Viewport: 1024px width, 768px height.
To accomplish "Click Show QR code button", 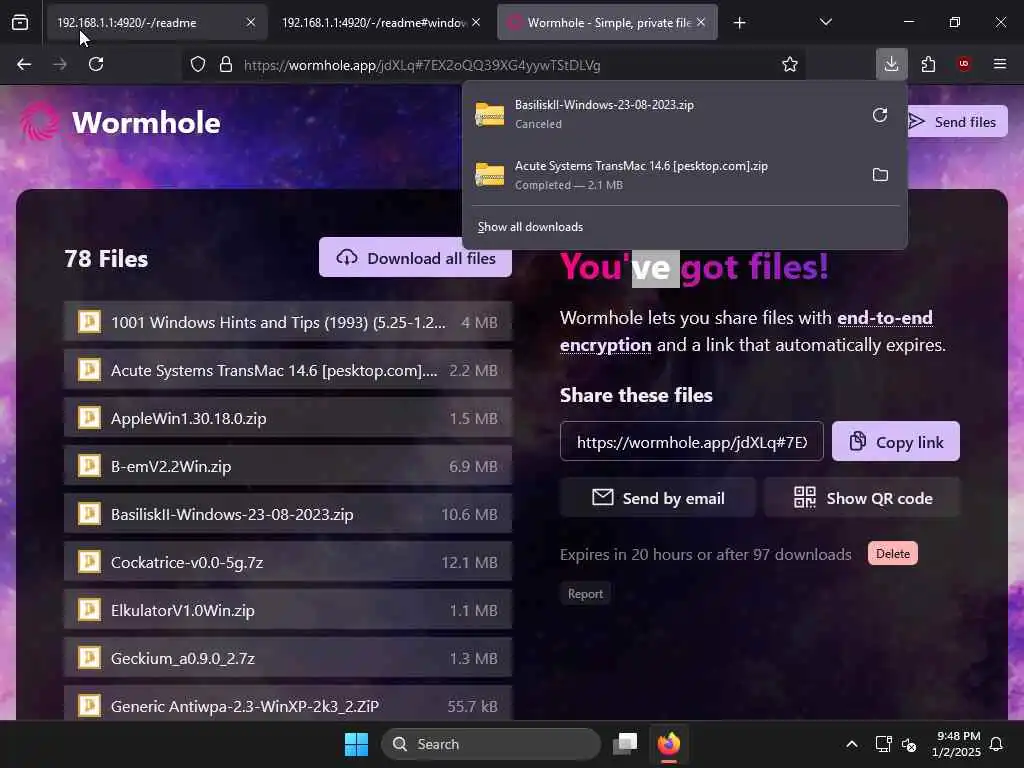I will (x=863, y=498).
